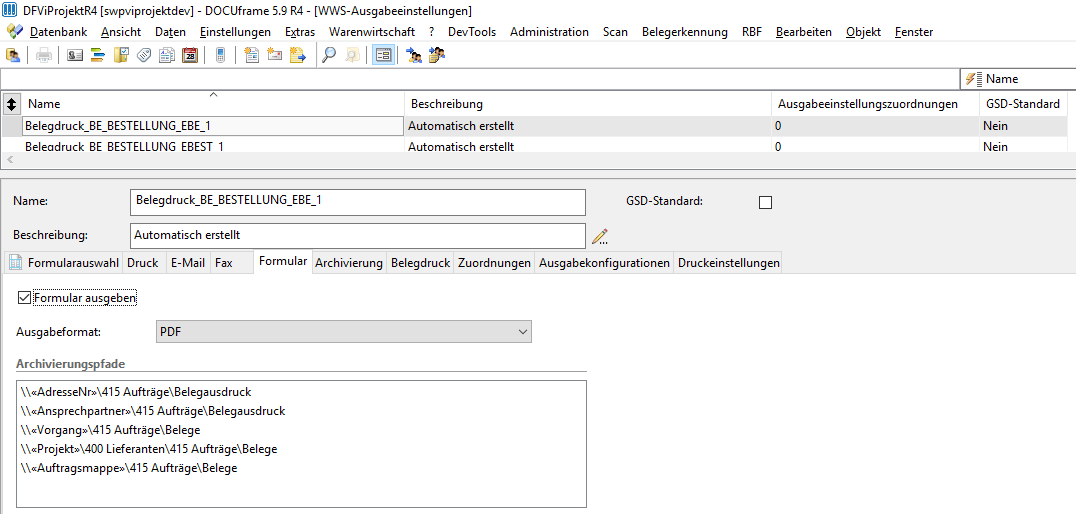Click the pencil edit icon beside Beschreibung
Screen dimensions: 1076x514
[x=600, y=236]
